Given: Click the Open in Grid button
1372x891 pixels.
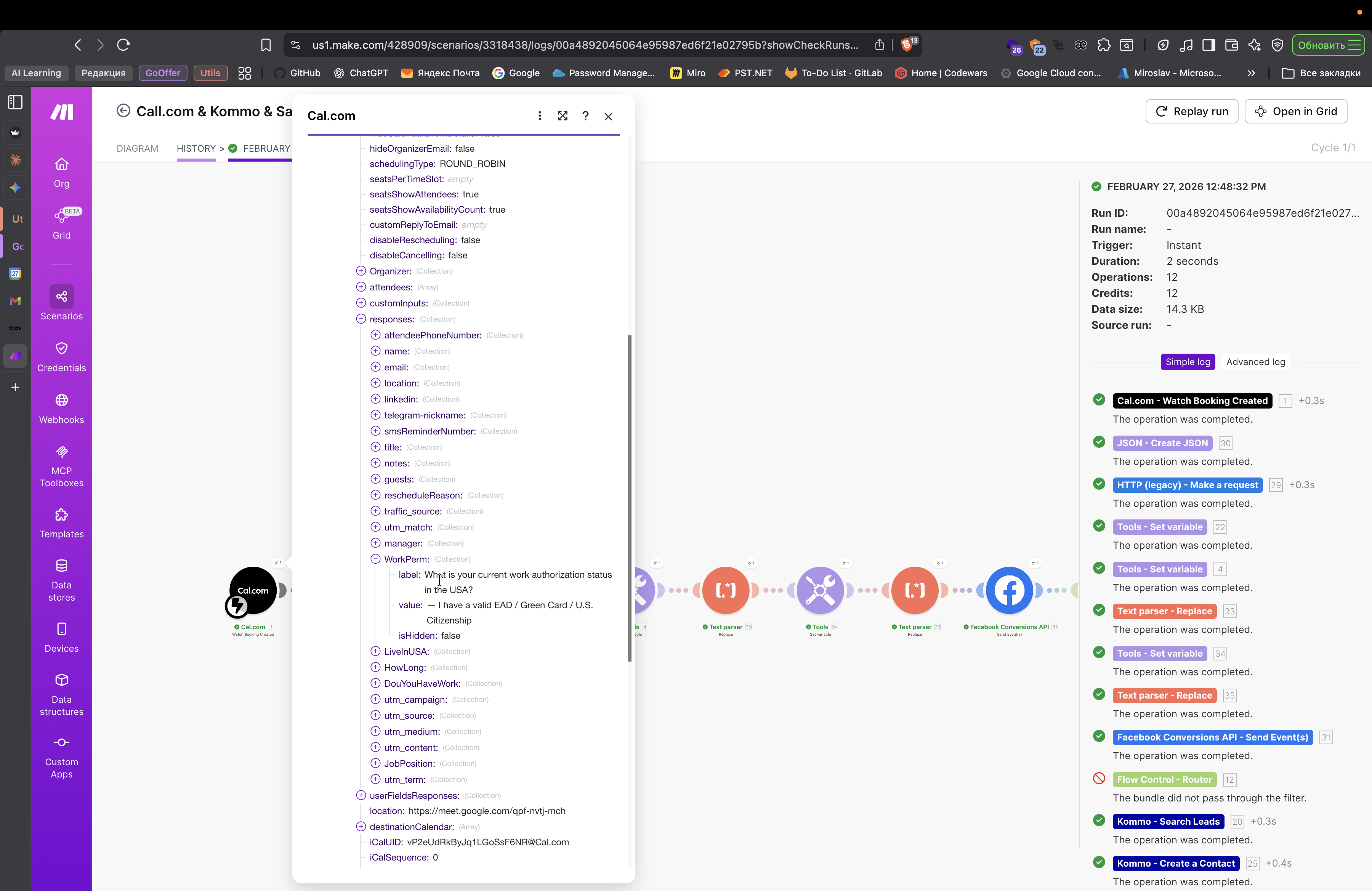Looking at the screenshot, I should pyautogui.click(x=1295, y=111).
